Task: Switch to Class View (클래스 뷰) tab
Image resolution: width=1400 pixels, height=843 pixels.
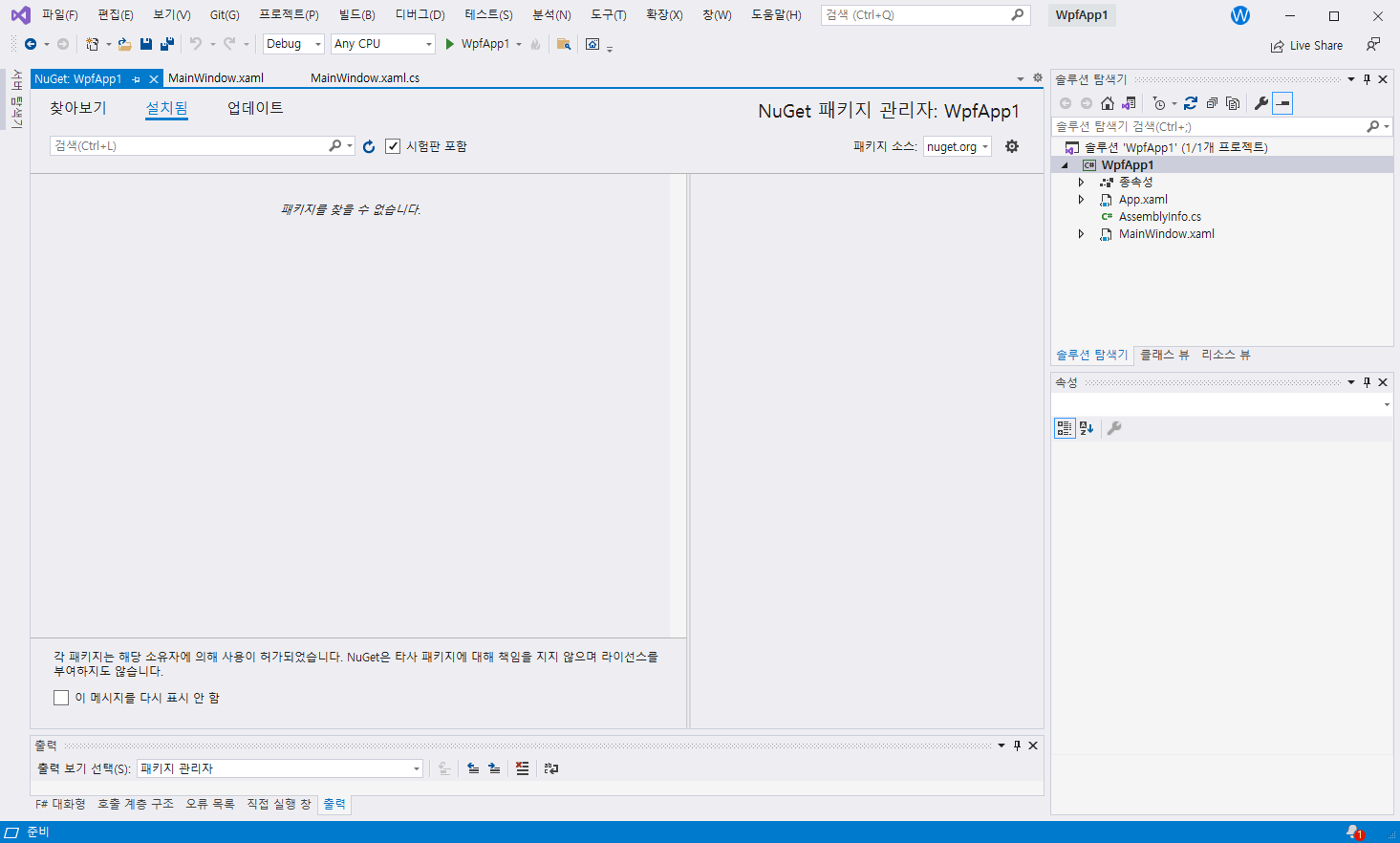Action: [x=1164, y=355]
